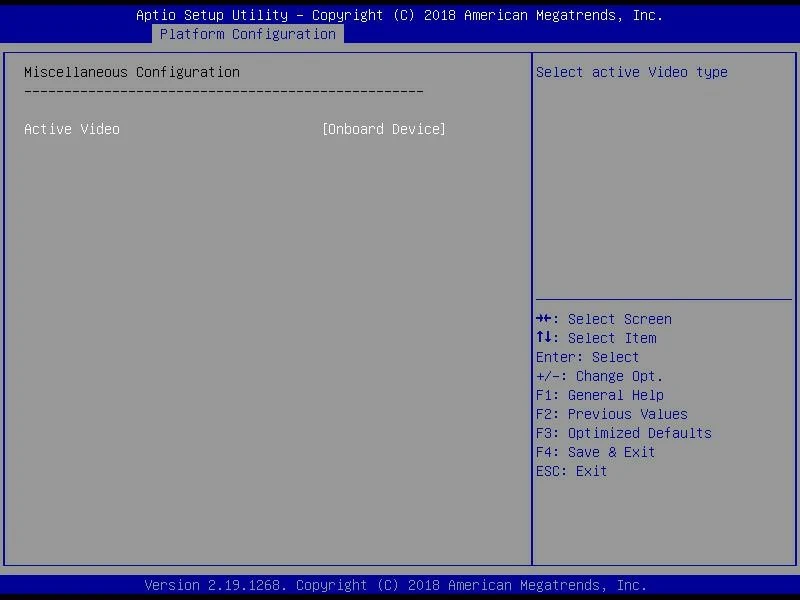Screen dimensions: 800x600
Task: Click the 'Select Item' hint text
Action: 611,338
